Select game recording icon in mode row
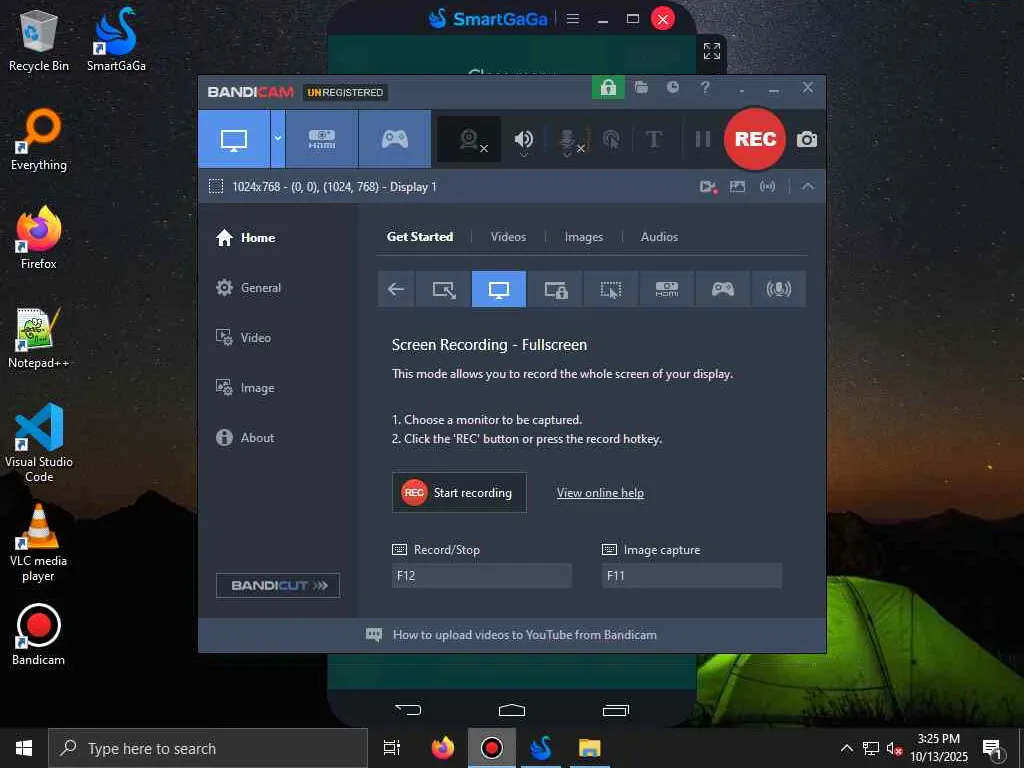This screenshot has width=1024, height=768. click(x=722, y=289)
